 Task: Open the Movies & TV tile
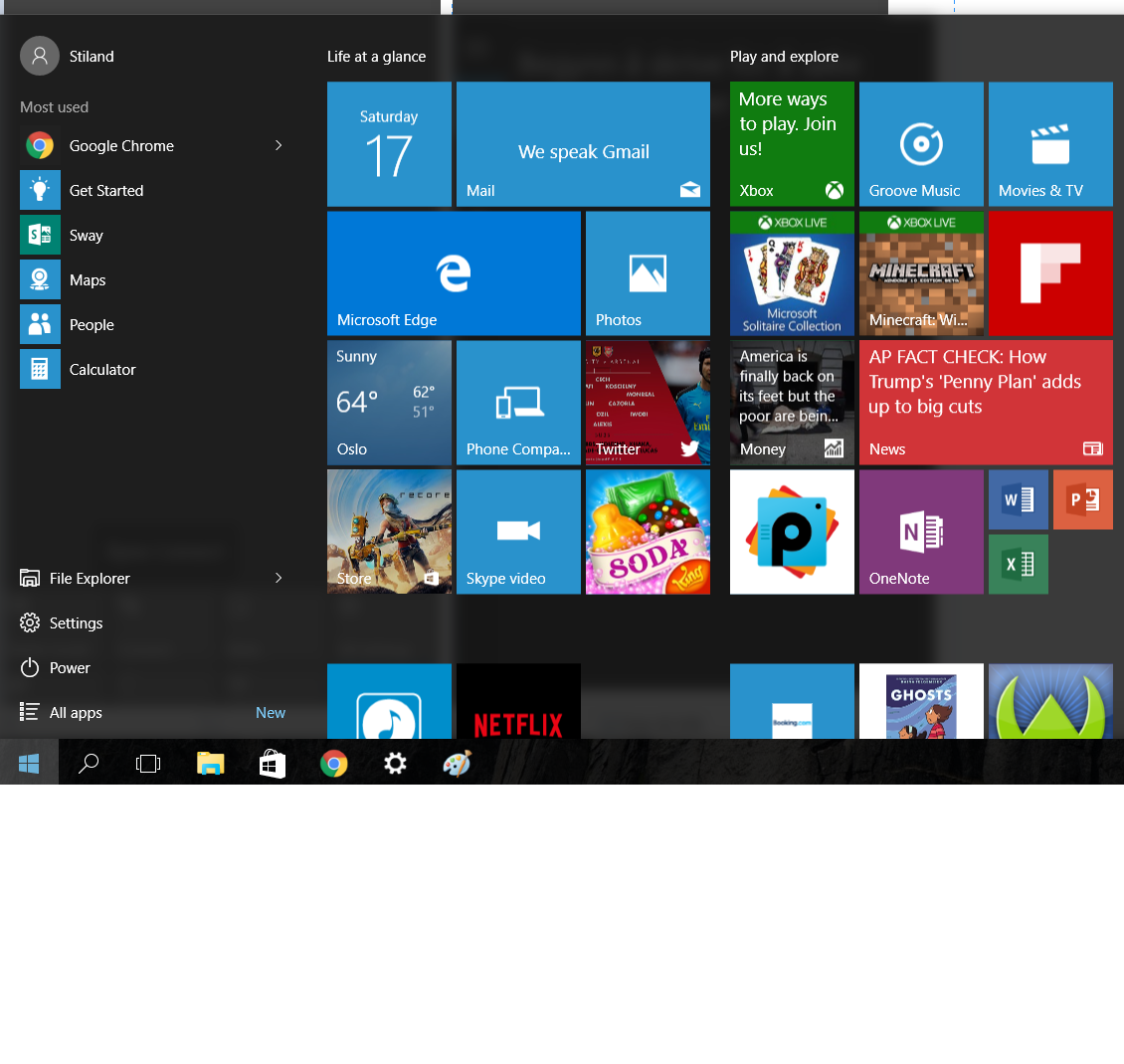coord(1050,144)
